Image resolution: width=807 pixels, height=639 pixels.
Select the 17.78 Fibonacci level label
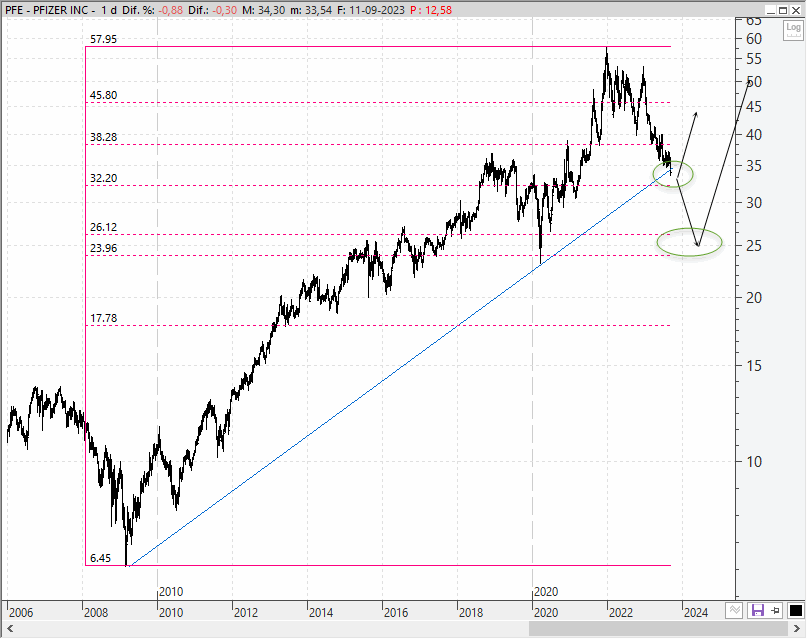click(x=103, y=318)
